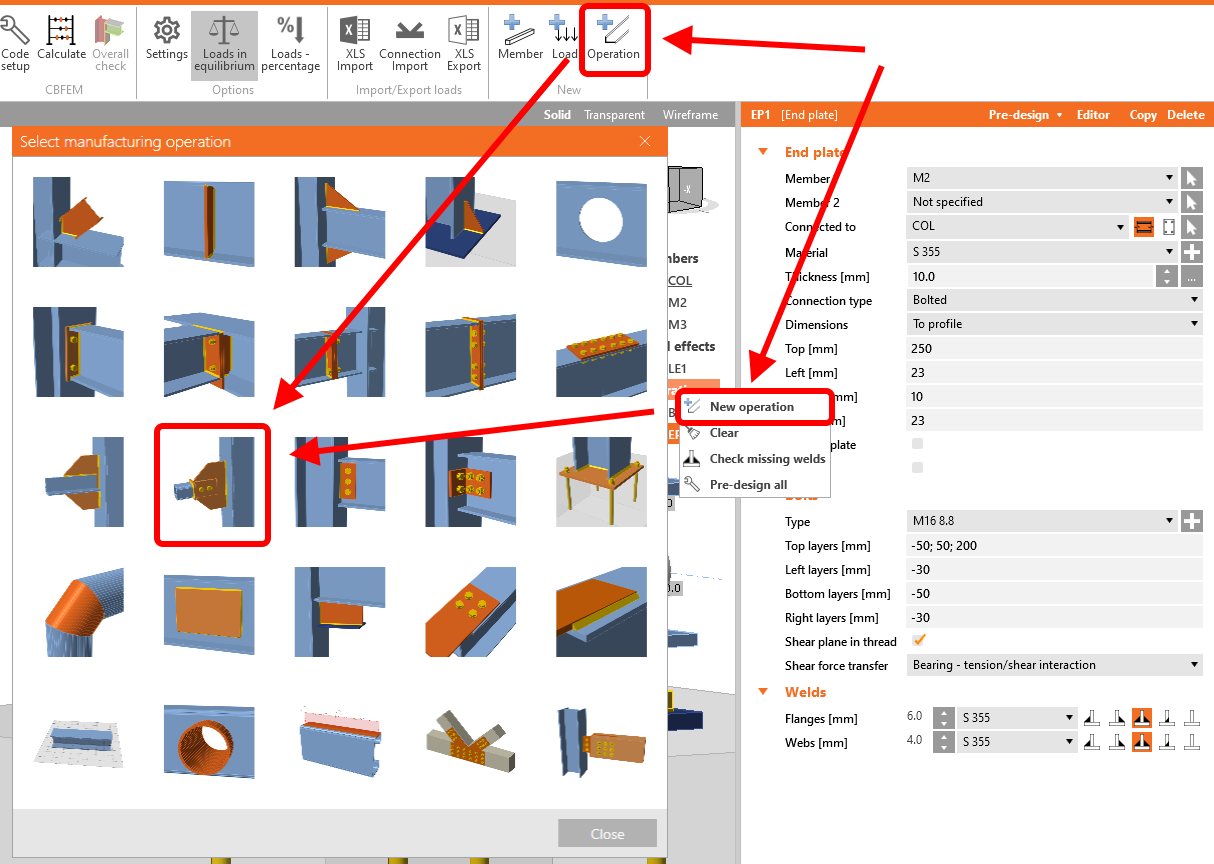Image resolution: width=1214 pixels, height=864 pixels.
Task: Open the Material dropdown S 355
Action: (1042, 253)
